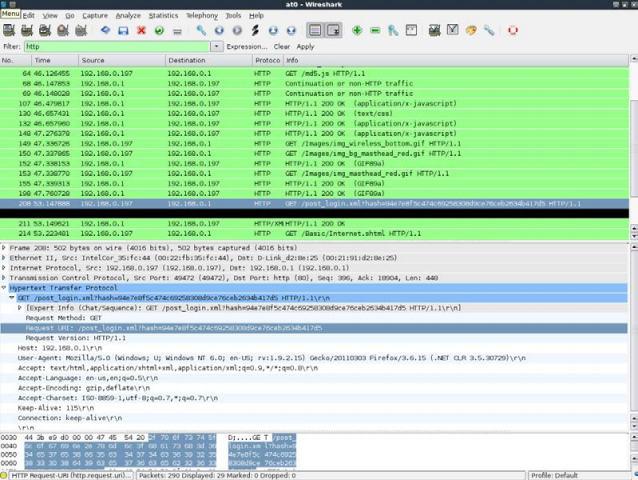Expand the Ethernet II tree node
The height and width of the screenshot is (480, 638).
(x=4, y=258)
